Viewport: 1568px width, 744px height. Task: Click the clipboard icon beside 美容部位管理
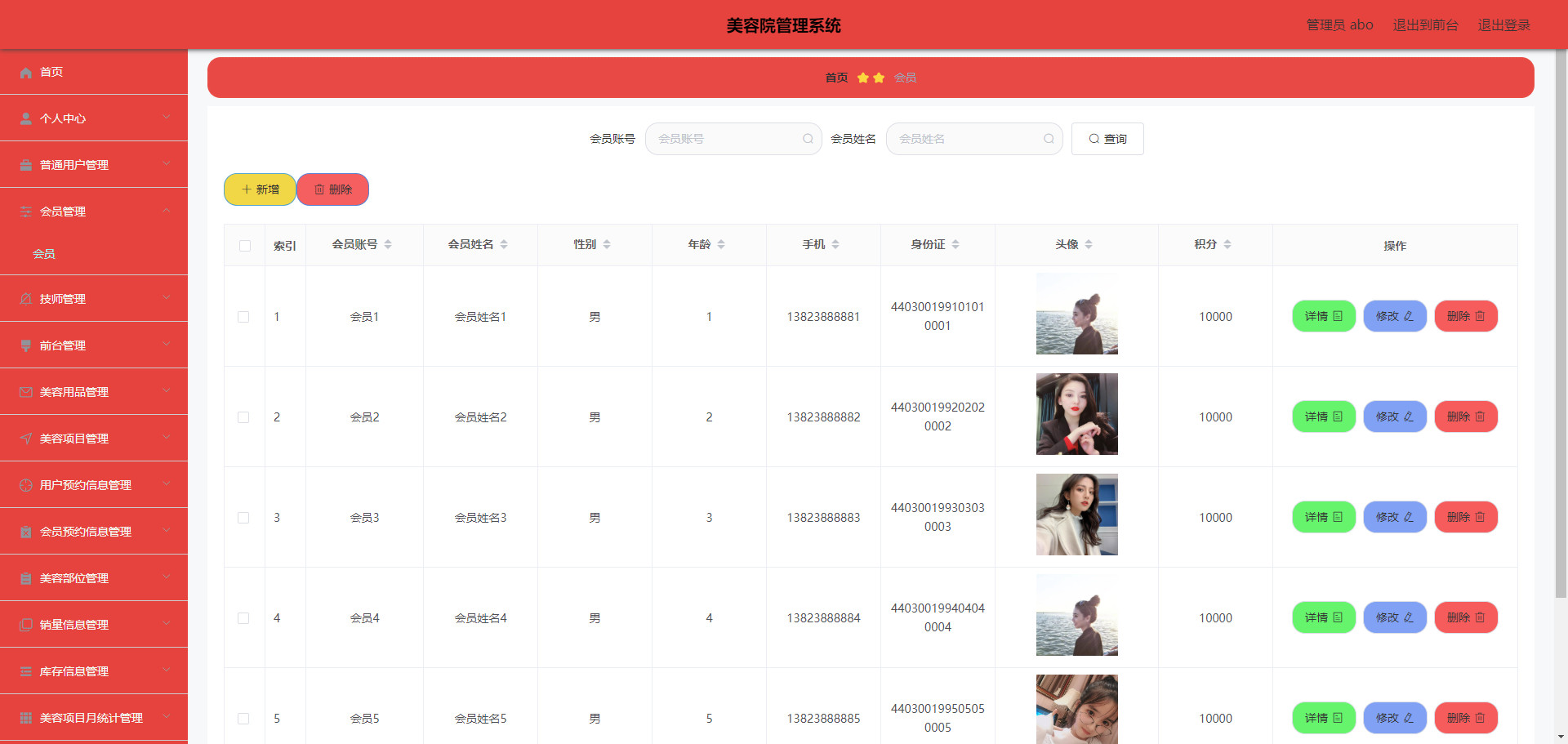tap(26, 578)
